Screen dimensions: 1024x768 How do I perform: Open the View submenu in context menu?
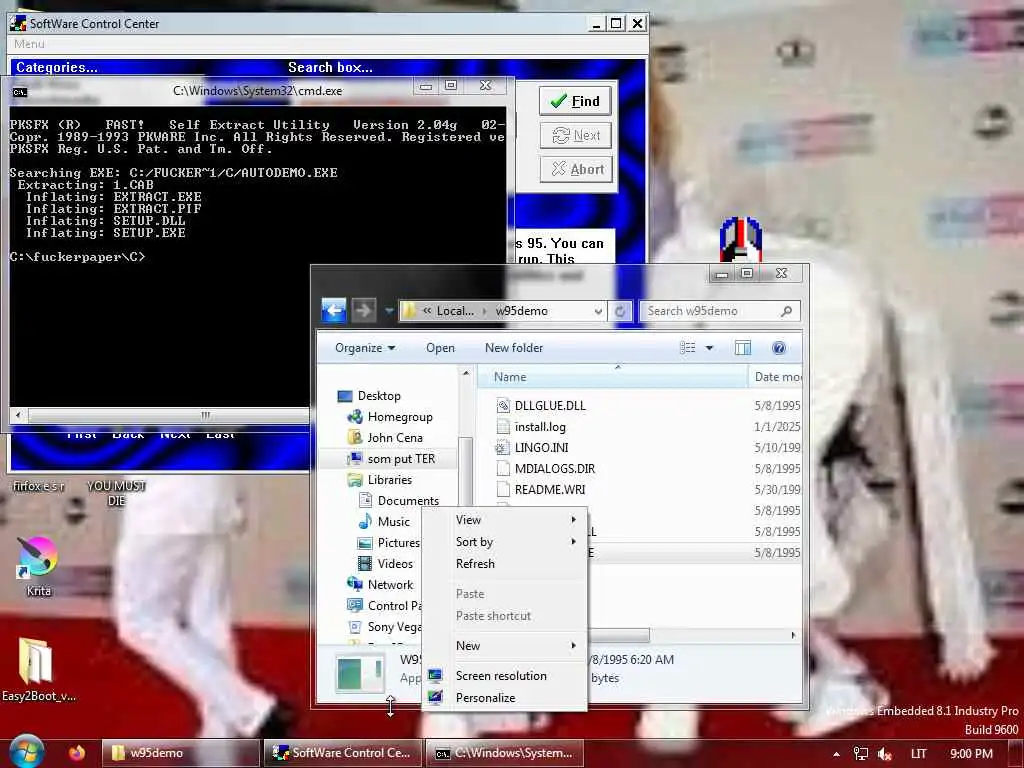click(x=505, y=520)
